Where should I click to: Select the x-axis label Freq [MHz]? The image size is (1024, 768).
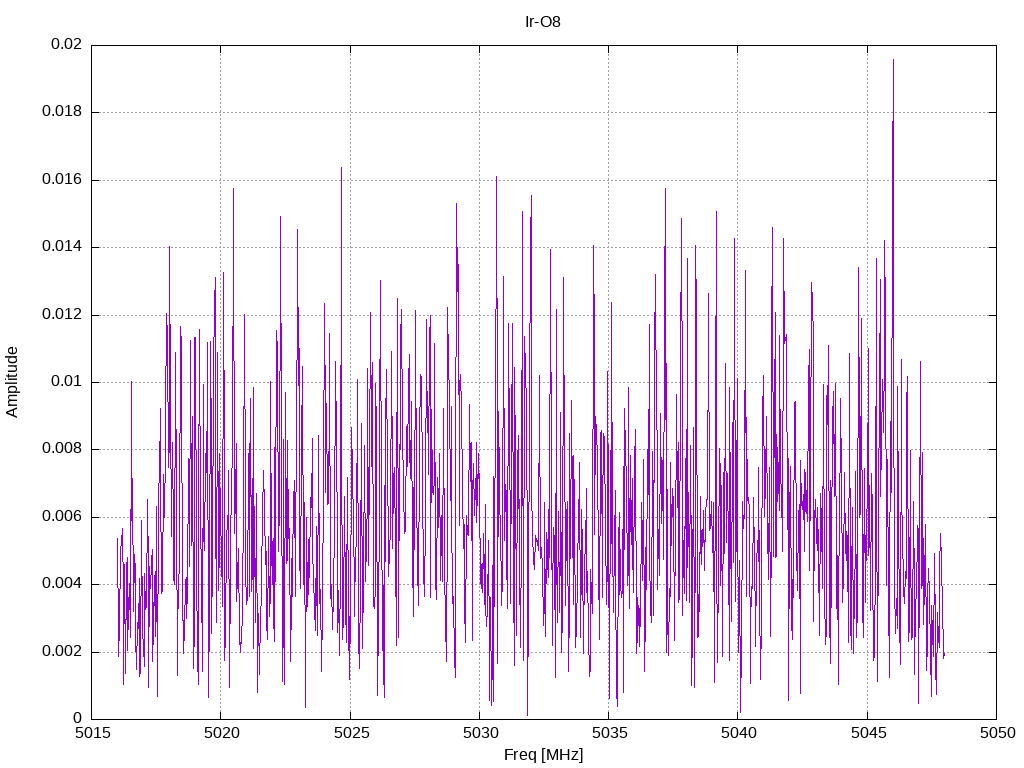[x=543, y=754]
